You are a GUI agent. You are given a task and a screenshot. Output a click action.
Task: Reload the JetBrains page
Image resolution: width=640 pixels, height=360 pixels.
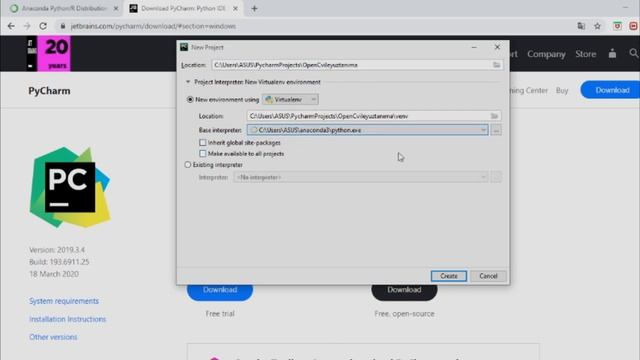coord(43,26)
